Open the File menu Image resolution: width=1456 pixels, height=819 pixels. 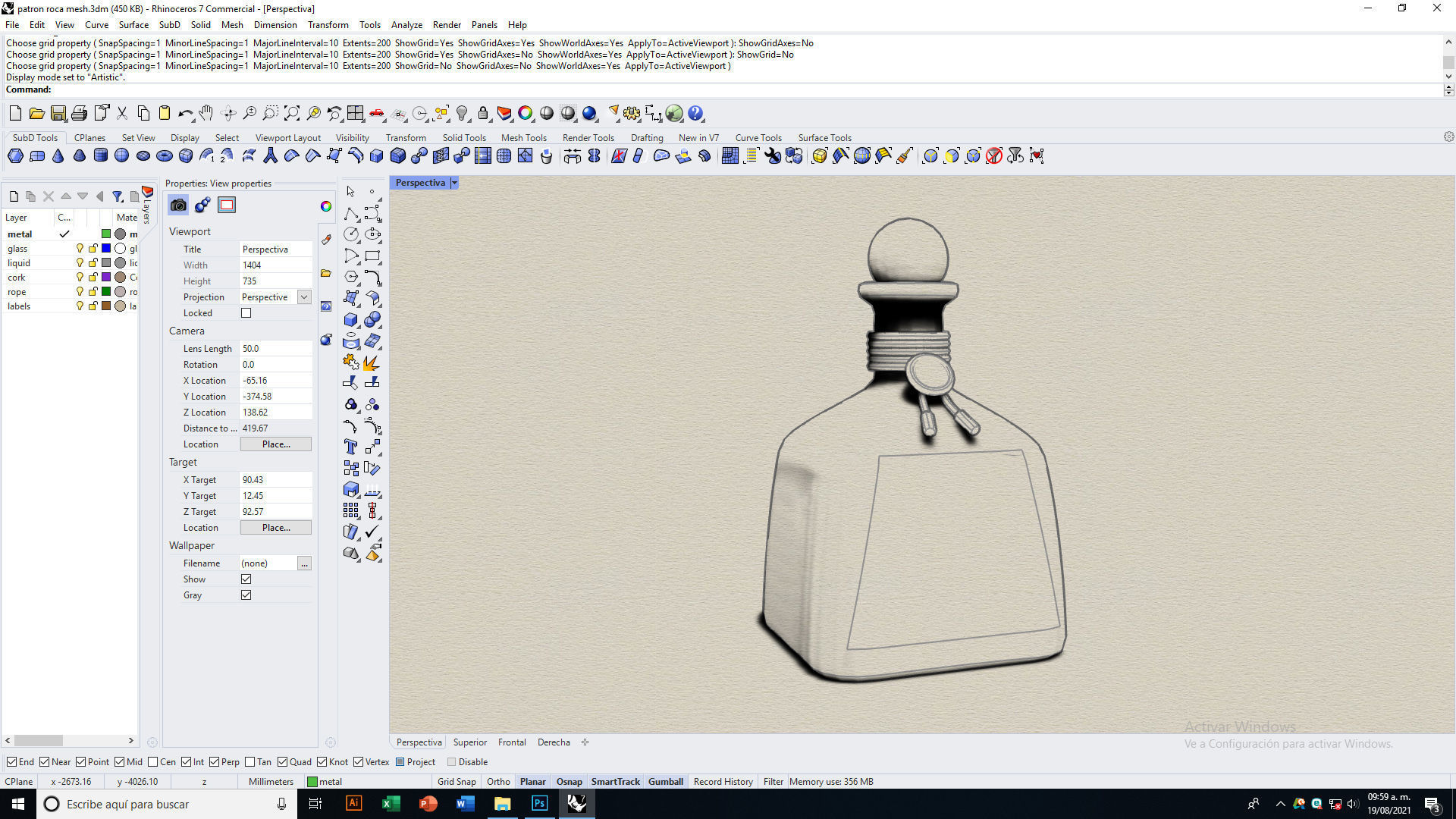[12, 25]
